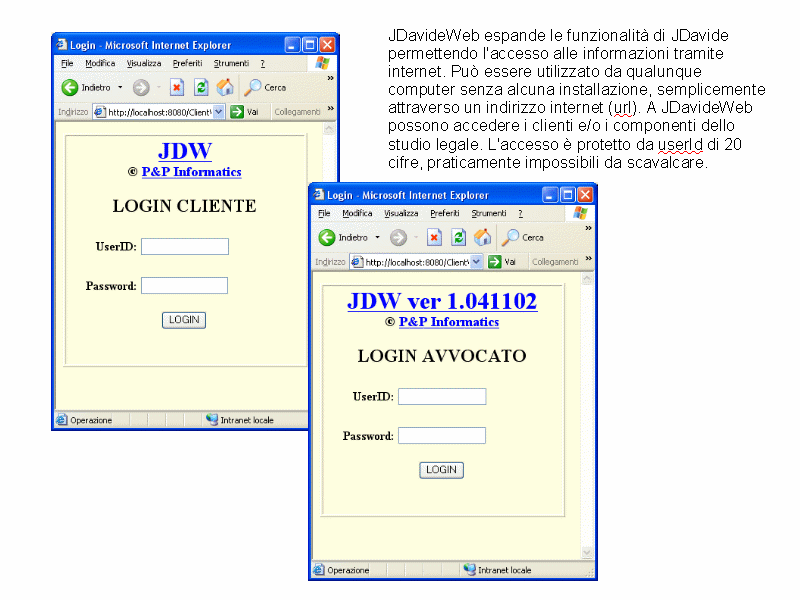Go back with Indietro in Login Avvocato window
The image size is (800, 600).
point(343,238)
